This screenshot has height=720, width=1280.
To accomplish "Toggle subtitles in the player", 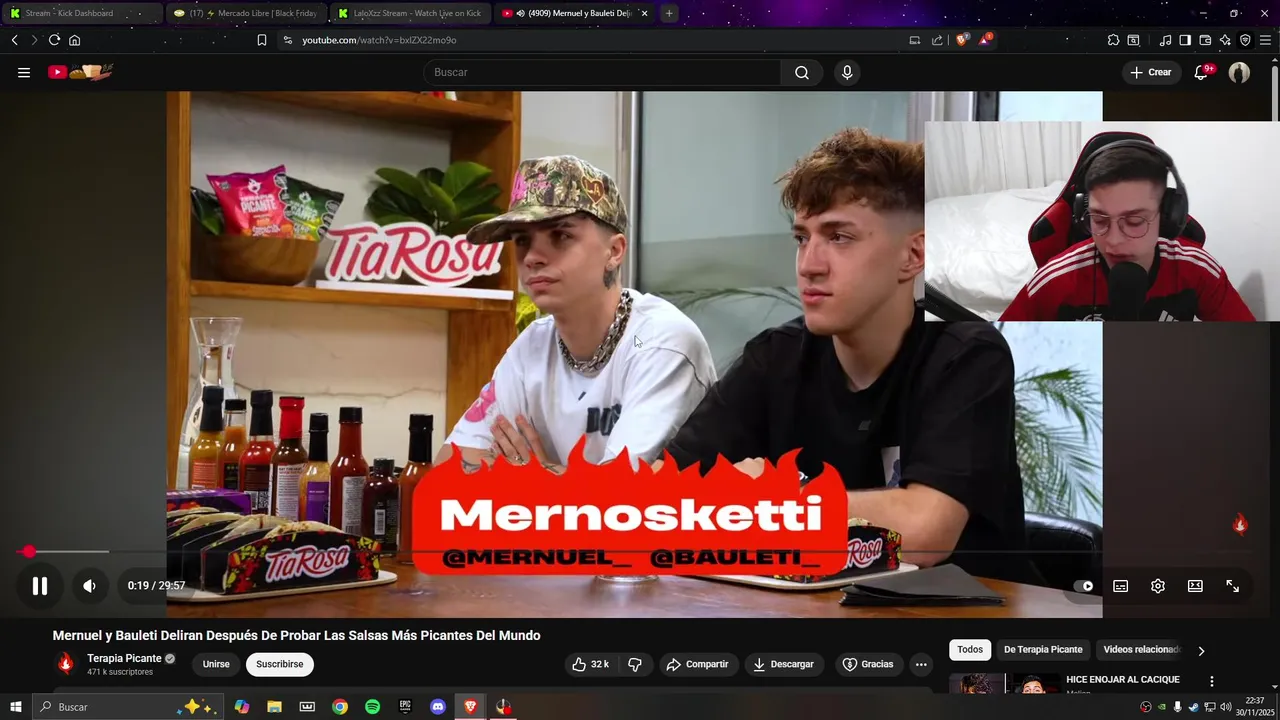I will 1121,586.
